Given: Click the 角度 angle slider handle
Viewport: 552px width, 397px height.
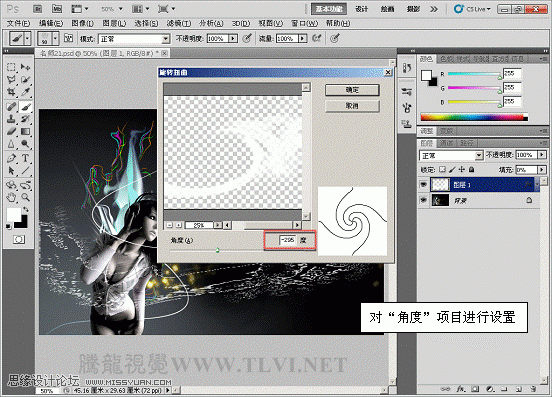Looking at the screenshot, I should 218,250.
